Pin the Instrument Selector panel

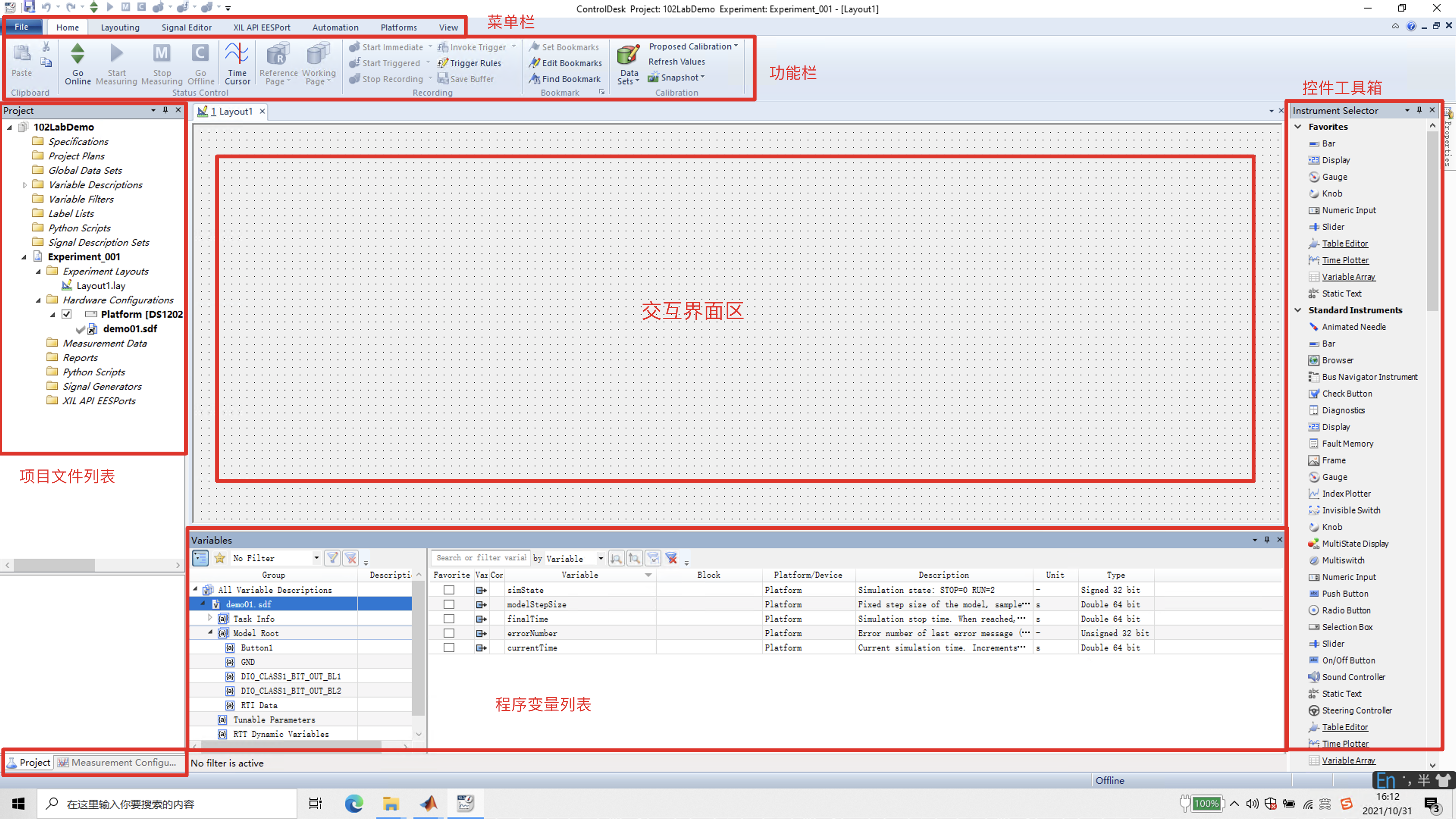pos(1419,110)
